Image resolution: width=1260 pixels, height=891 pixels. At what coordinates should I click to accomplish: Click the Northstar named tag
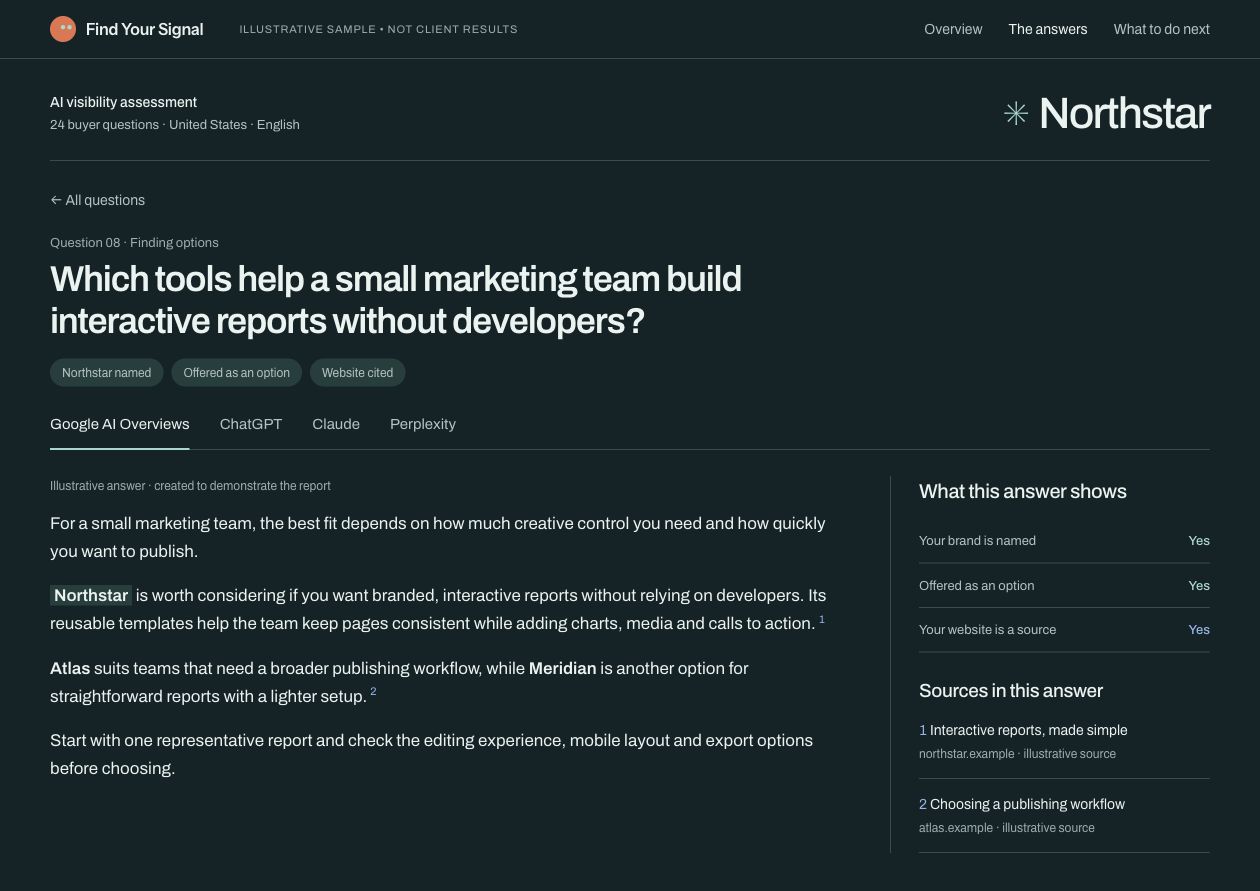[107, 373]
